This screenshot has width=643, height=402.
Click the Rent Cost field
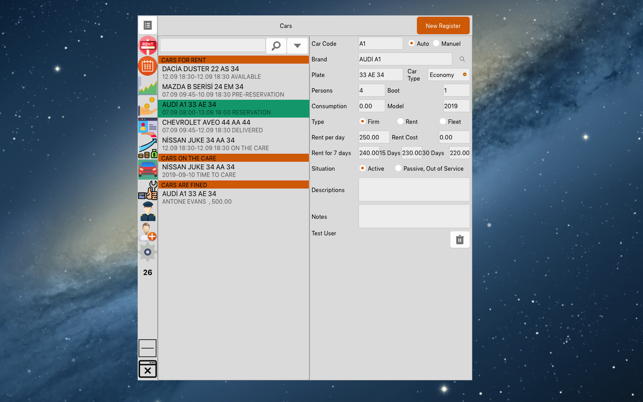click(x=454, y=137)
